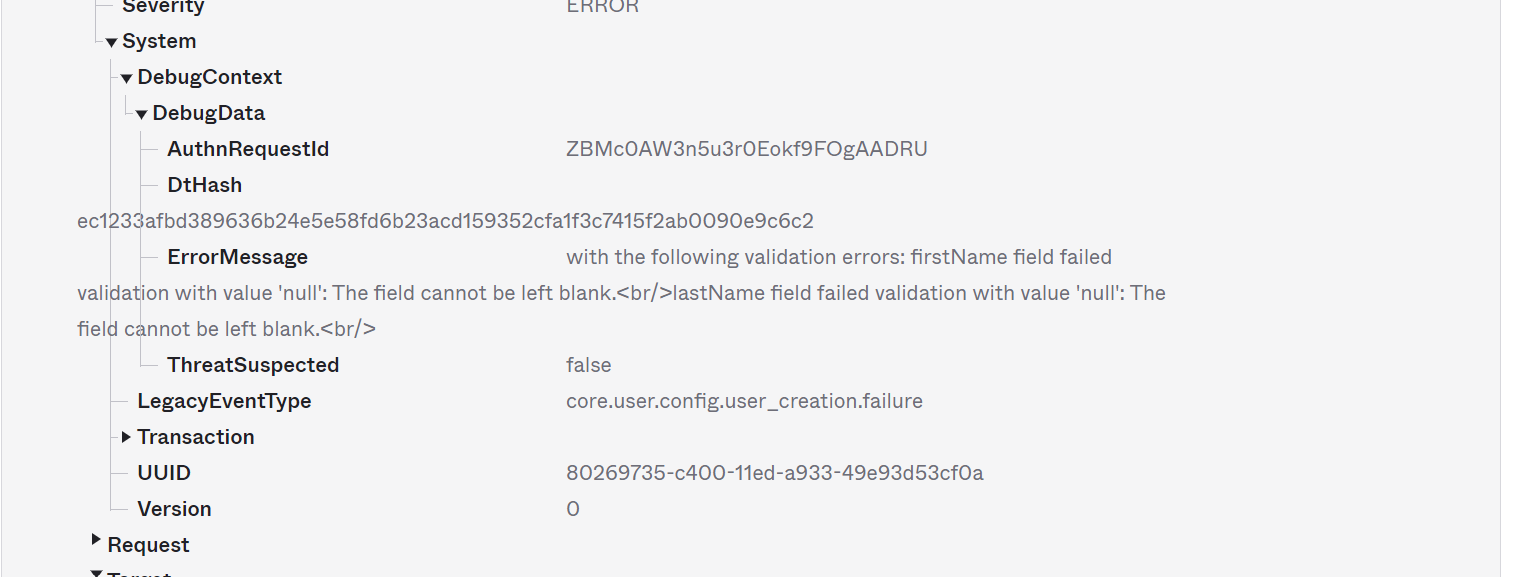Click the Version value 0
This screenshot has height=577, width=1518.
pyautogui.click(x=573, y=509)
